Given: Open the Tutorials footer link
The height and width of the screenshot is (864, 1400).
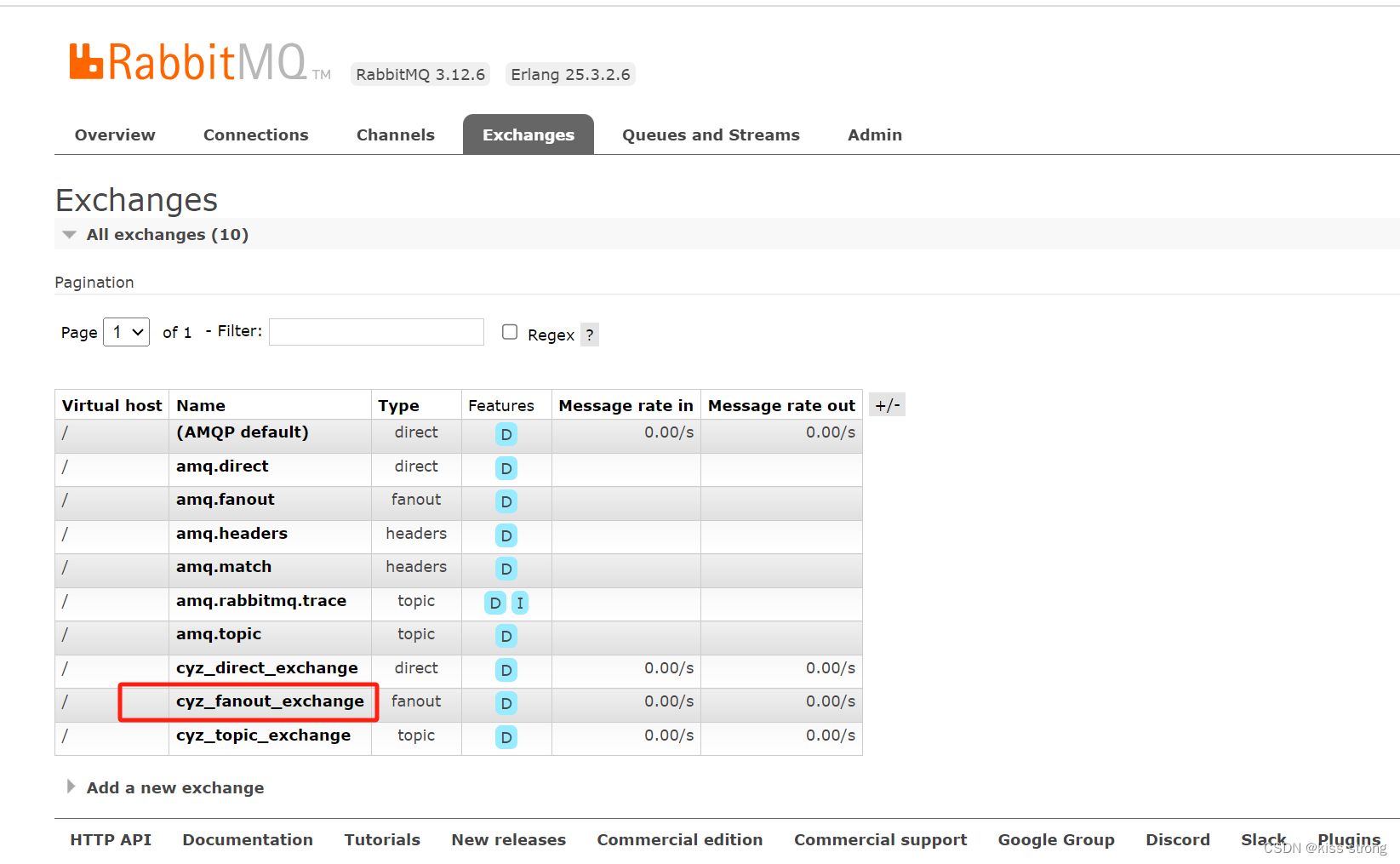Looking at the screenshot, I should tap(382, 839).
